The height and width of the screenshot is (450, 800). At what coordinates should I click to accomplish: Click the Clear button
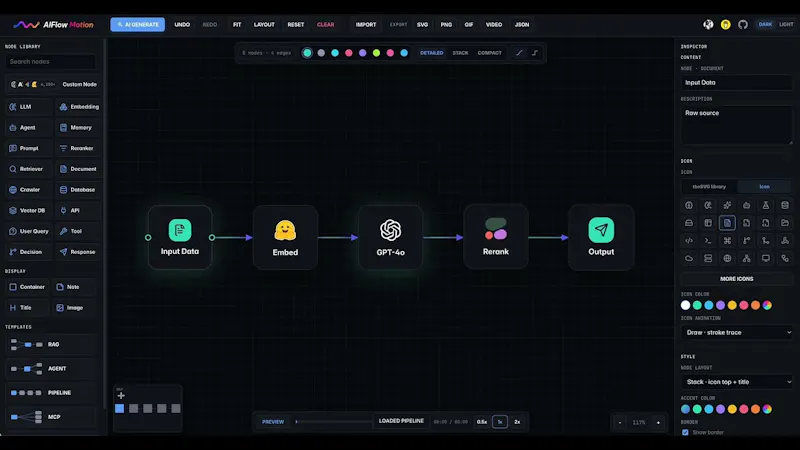(x=326, y=24)
